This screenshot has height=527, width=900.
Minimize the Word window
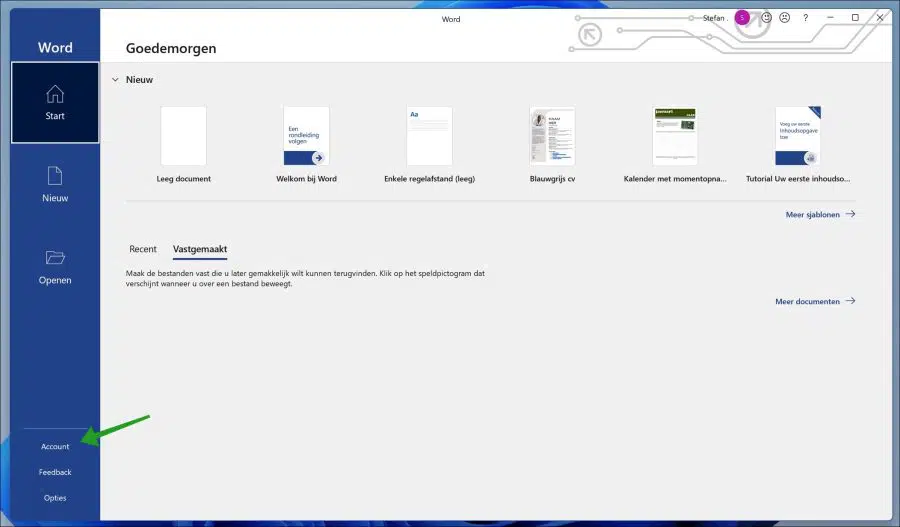[x=830, y=18]
